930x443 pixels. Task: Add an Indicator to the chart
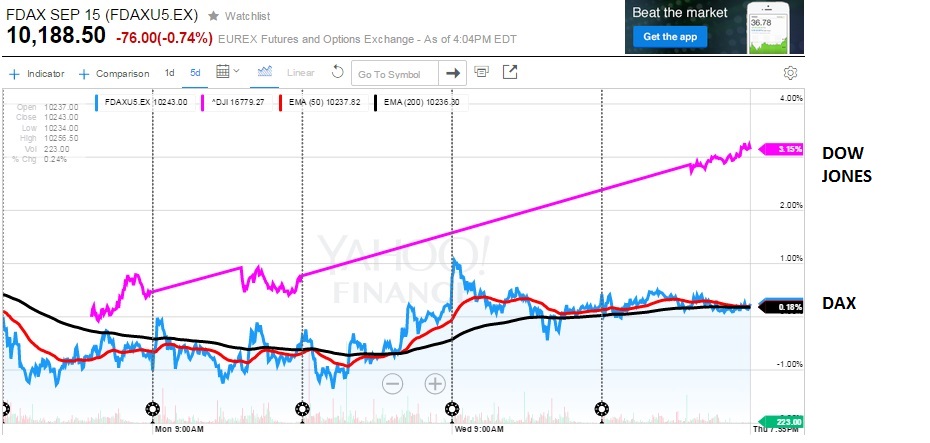click(38, 74)
